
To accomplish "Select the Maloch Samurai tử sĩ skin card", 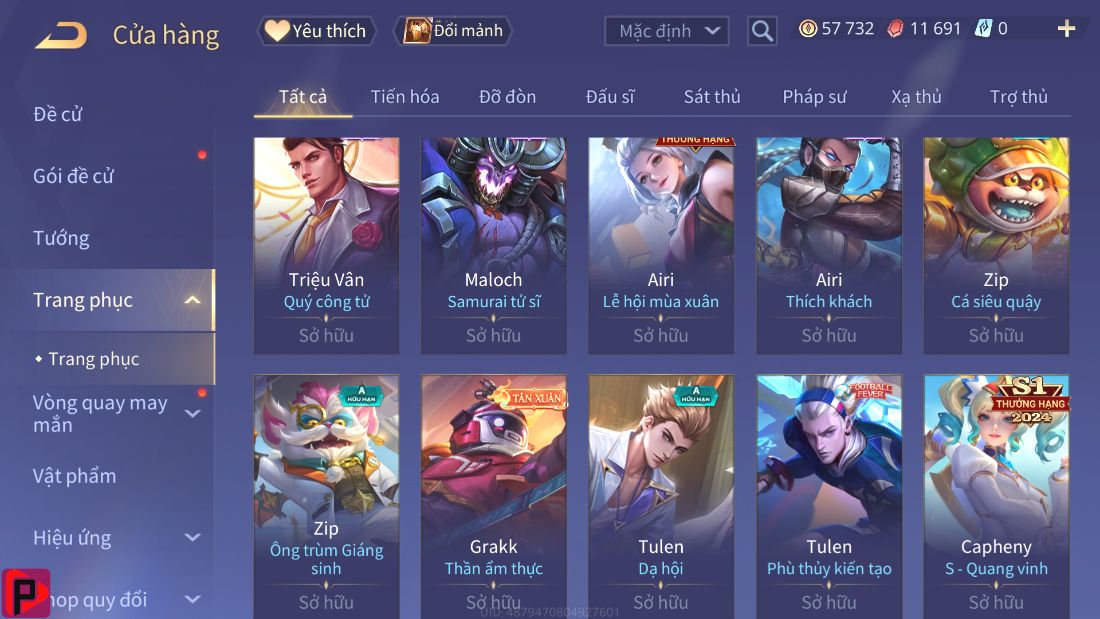I will [493, 246].
